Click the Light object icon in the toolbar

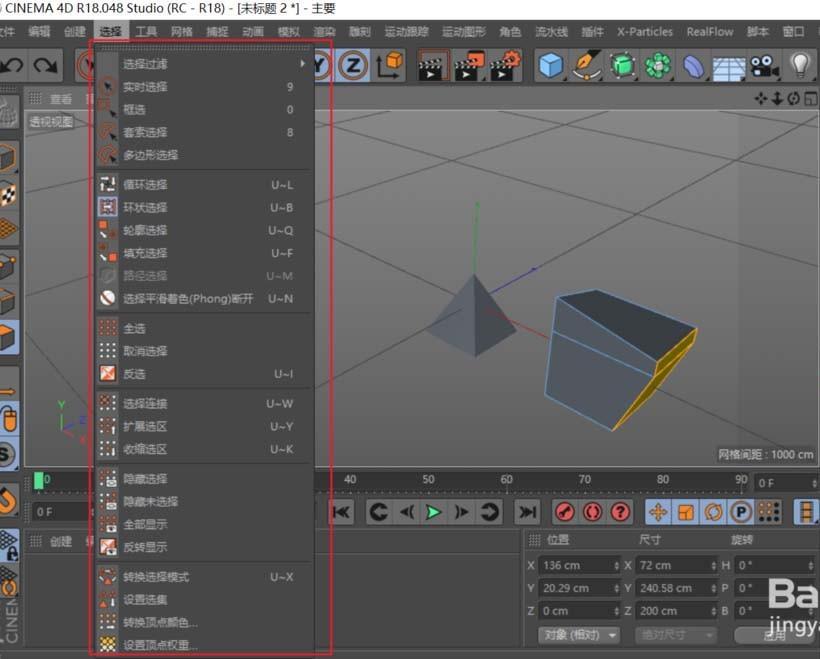(797, 66)
